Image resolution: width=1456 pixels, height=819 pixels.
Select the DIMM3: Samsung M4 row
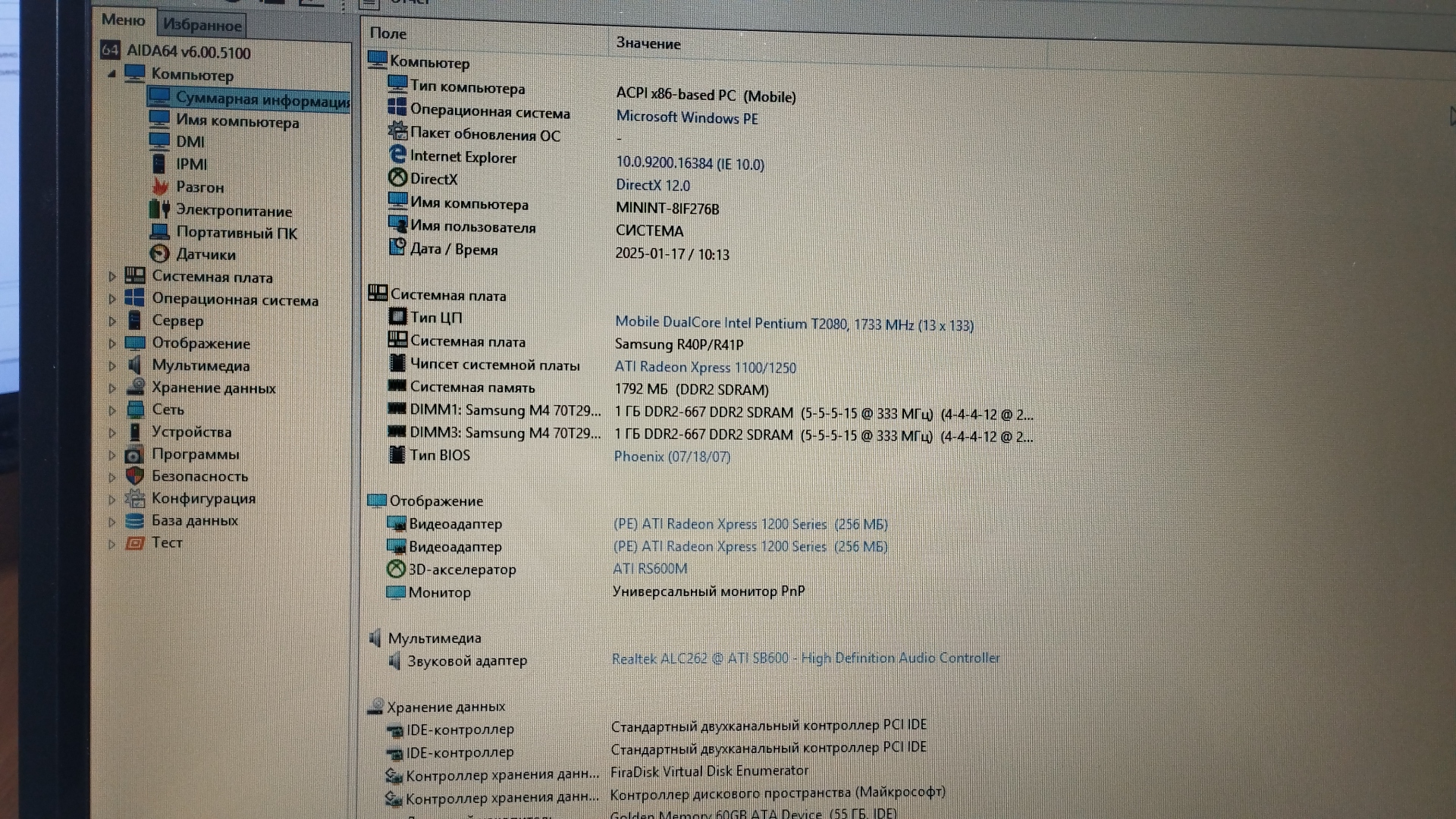coord(710,435)
